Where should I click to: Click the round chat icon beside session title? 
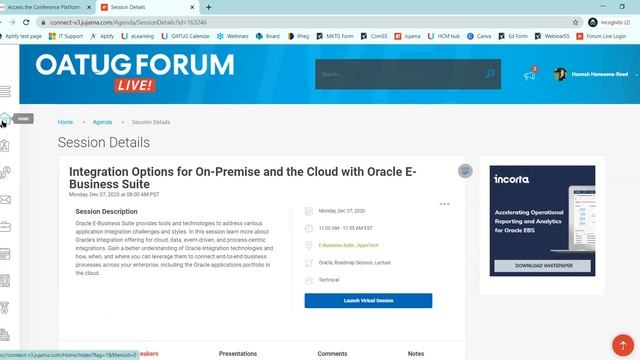(x=465, y=171)
